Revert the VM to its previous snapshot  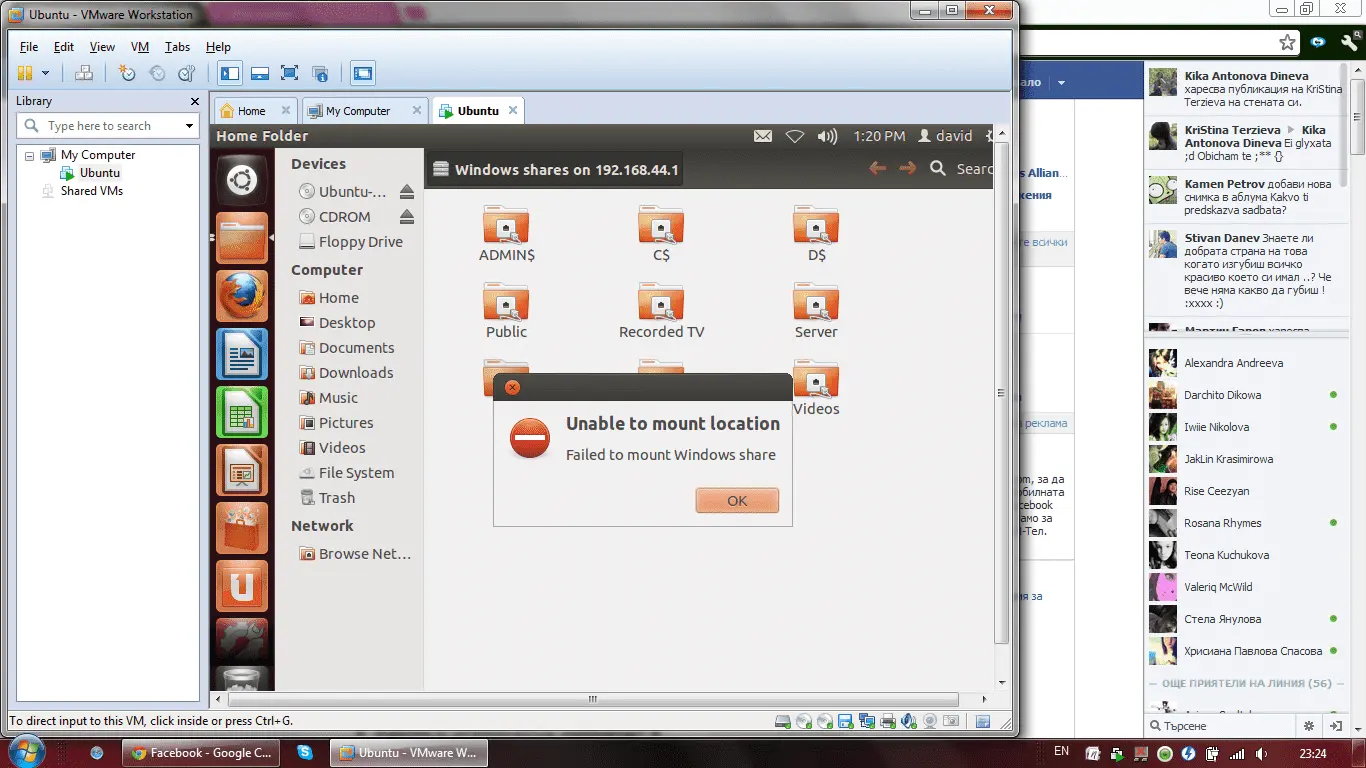157,73
